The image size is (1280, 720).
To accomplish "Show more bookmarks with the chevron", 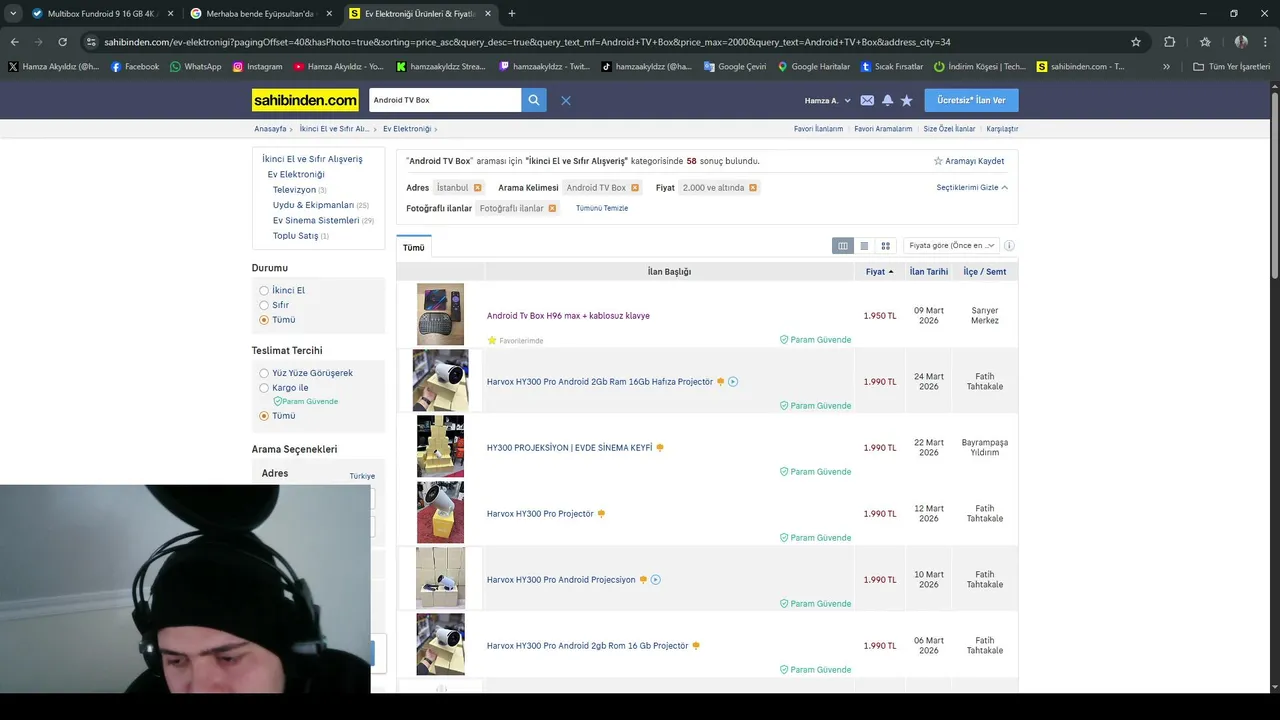I will (1166, 67).
